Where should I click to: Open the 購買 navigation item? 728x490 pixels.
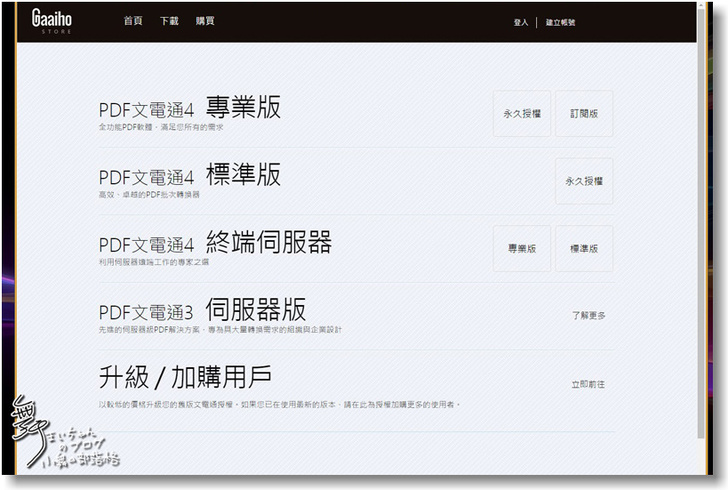point(205,21)
